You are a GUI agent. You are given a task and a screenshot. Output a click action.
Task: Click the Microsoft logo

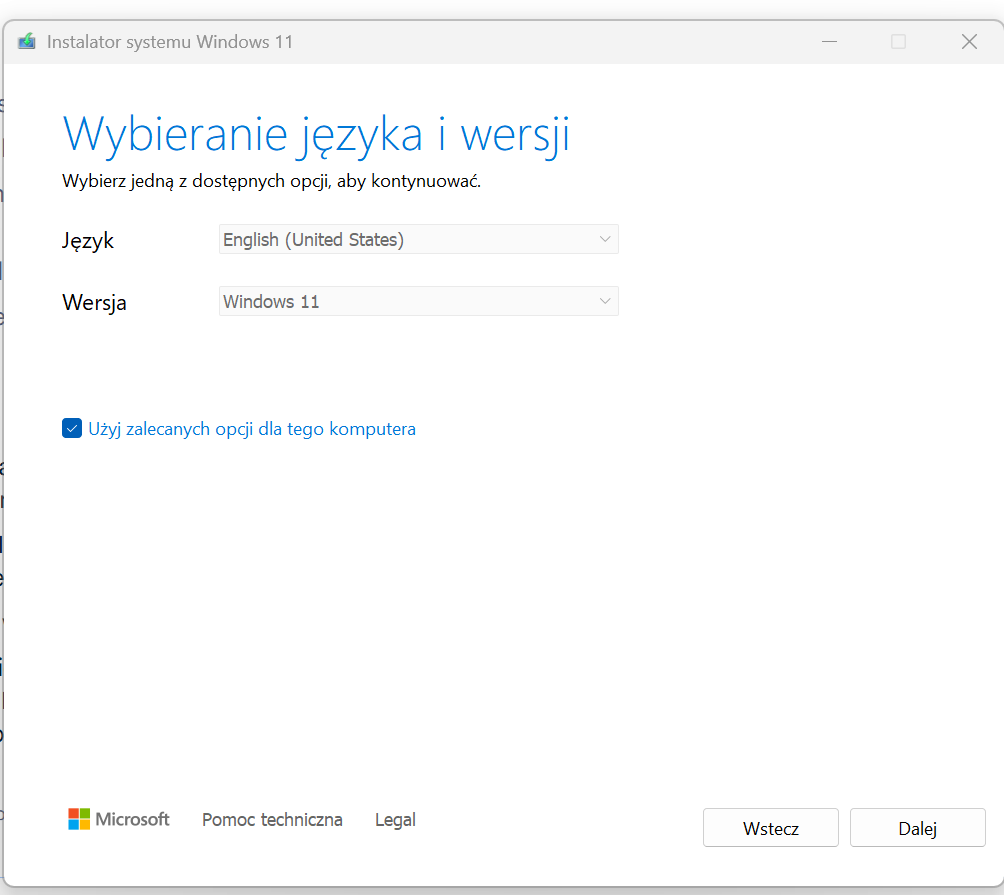pos(119,819)
